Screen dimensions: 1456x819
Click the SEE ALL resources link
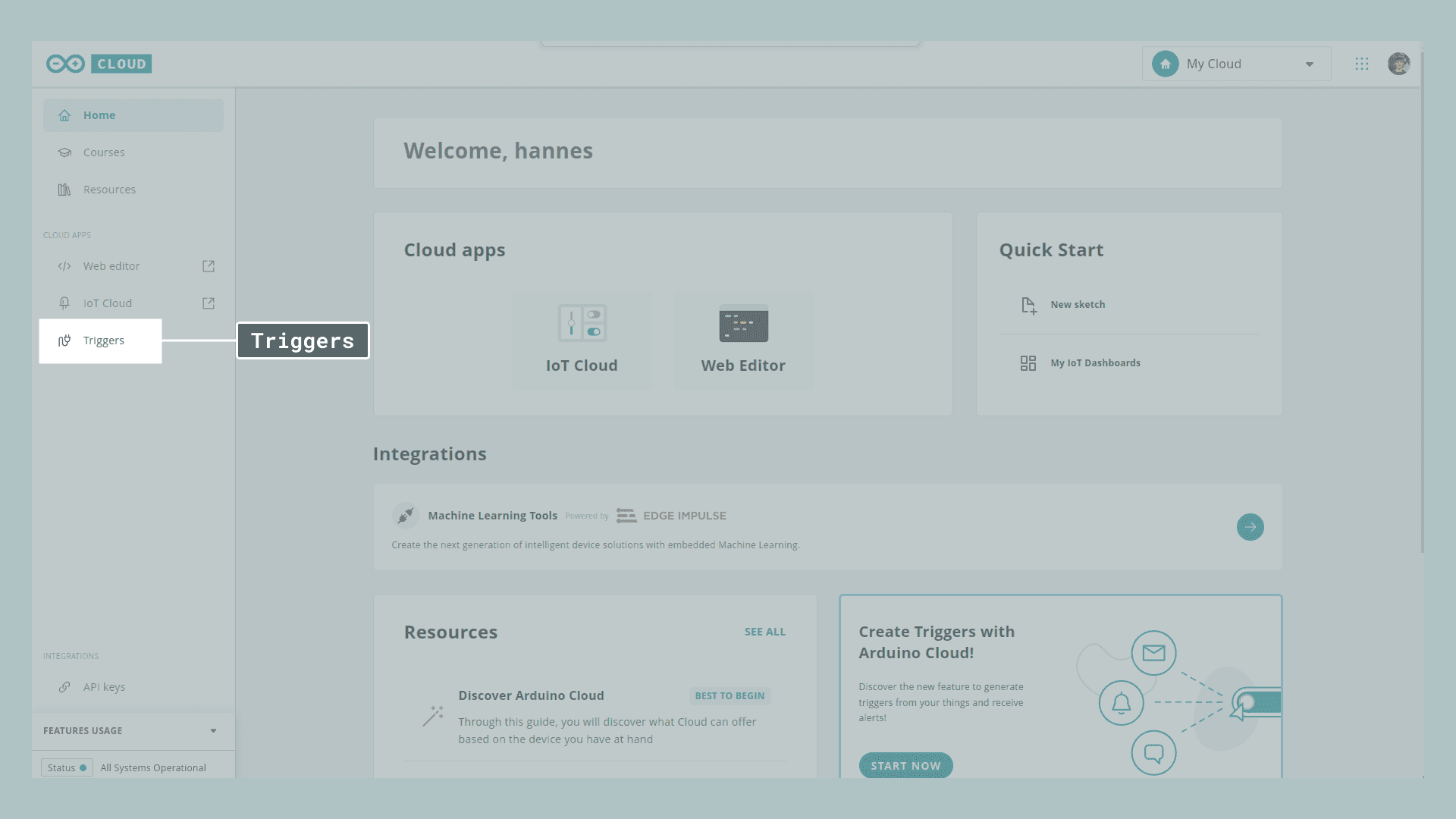pos(764,632)
